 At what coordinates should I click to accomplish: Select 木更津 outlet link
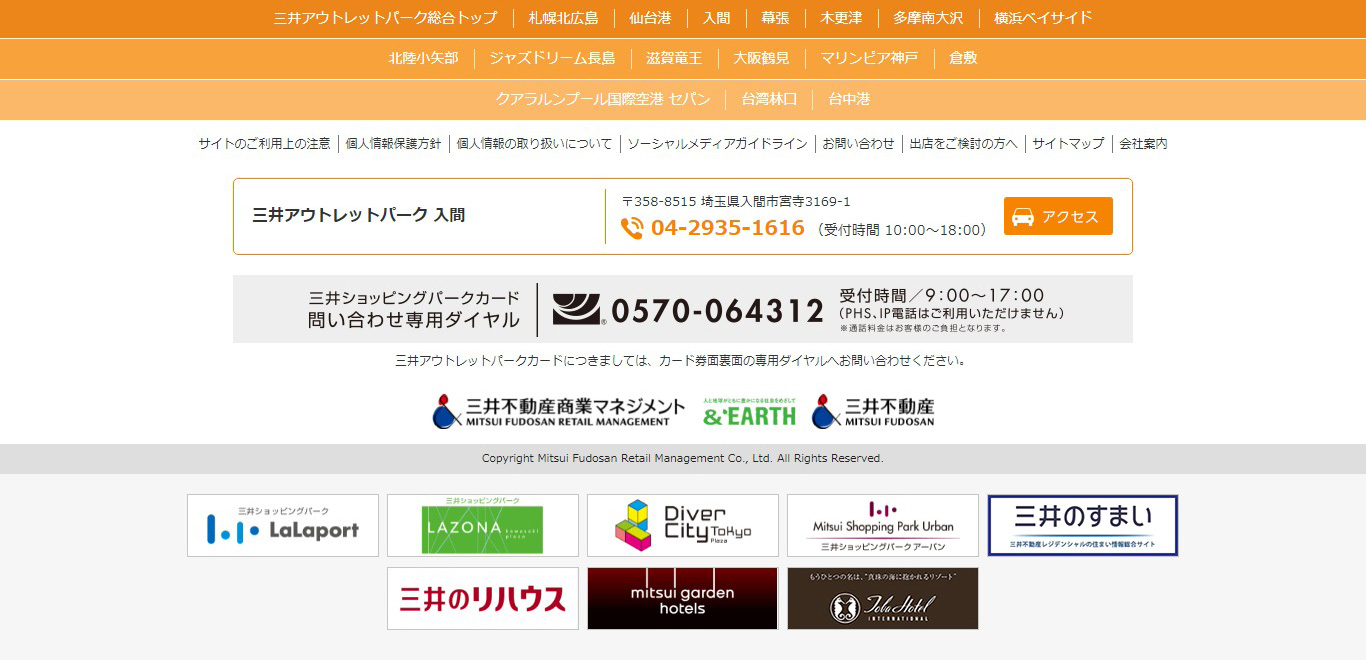click(841, 18)
